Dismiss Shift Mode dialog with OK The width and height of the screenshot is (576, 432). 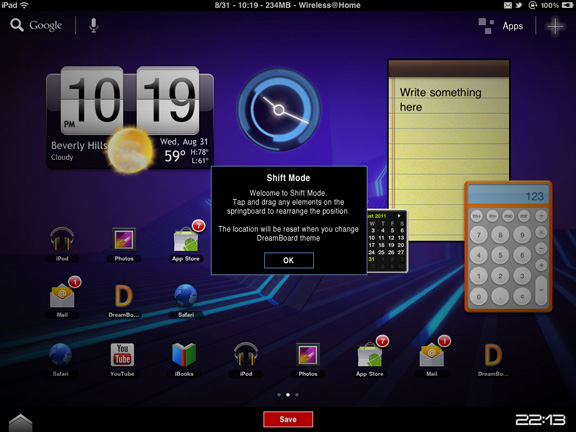(x=289, y=260)
